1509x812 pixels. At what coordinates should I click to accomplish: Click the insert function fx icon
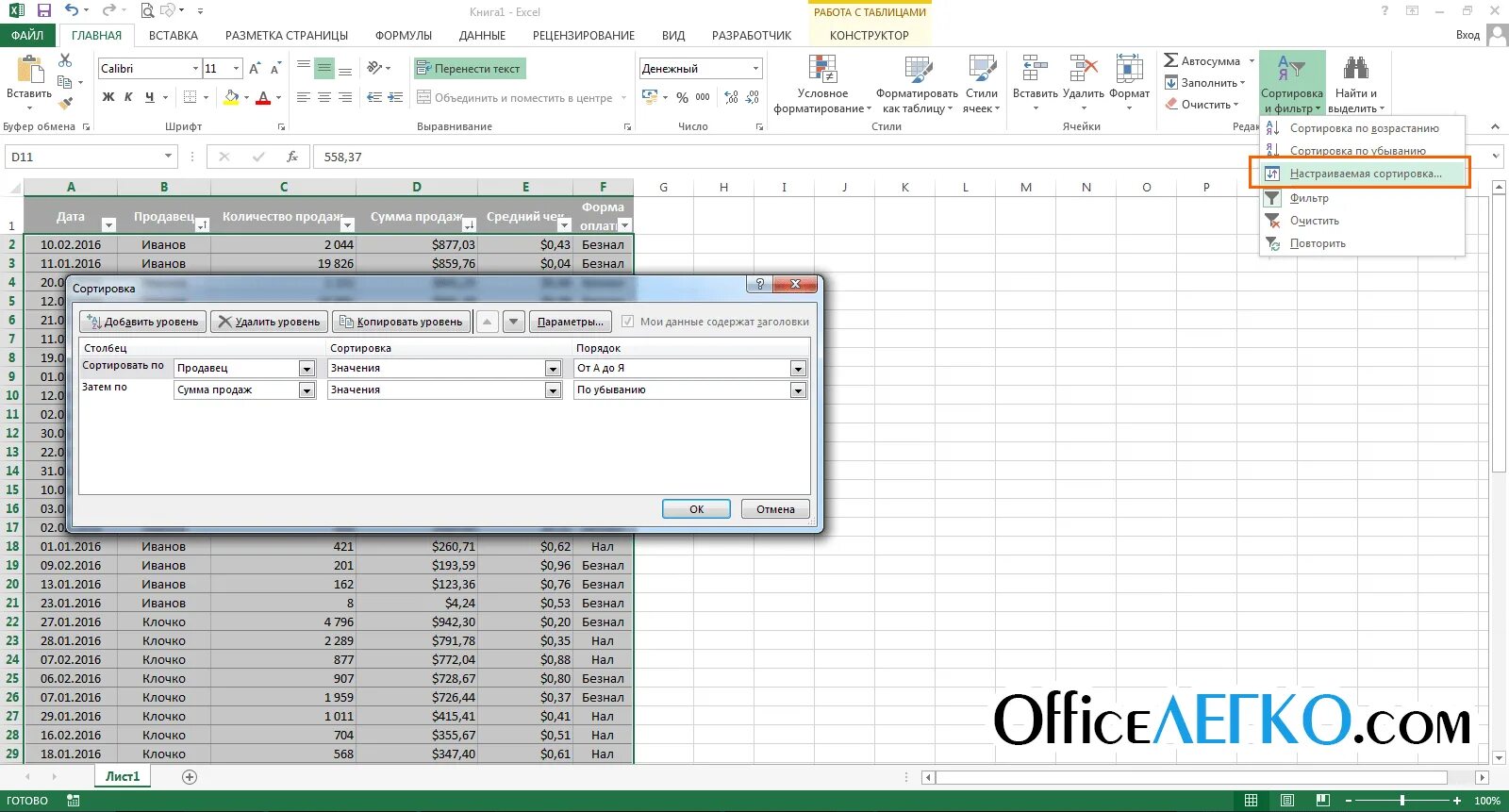292,157
